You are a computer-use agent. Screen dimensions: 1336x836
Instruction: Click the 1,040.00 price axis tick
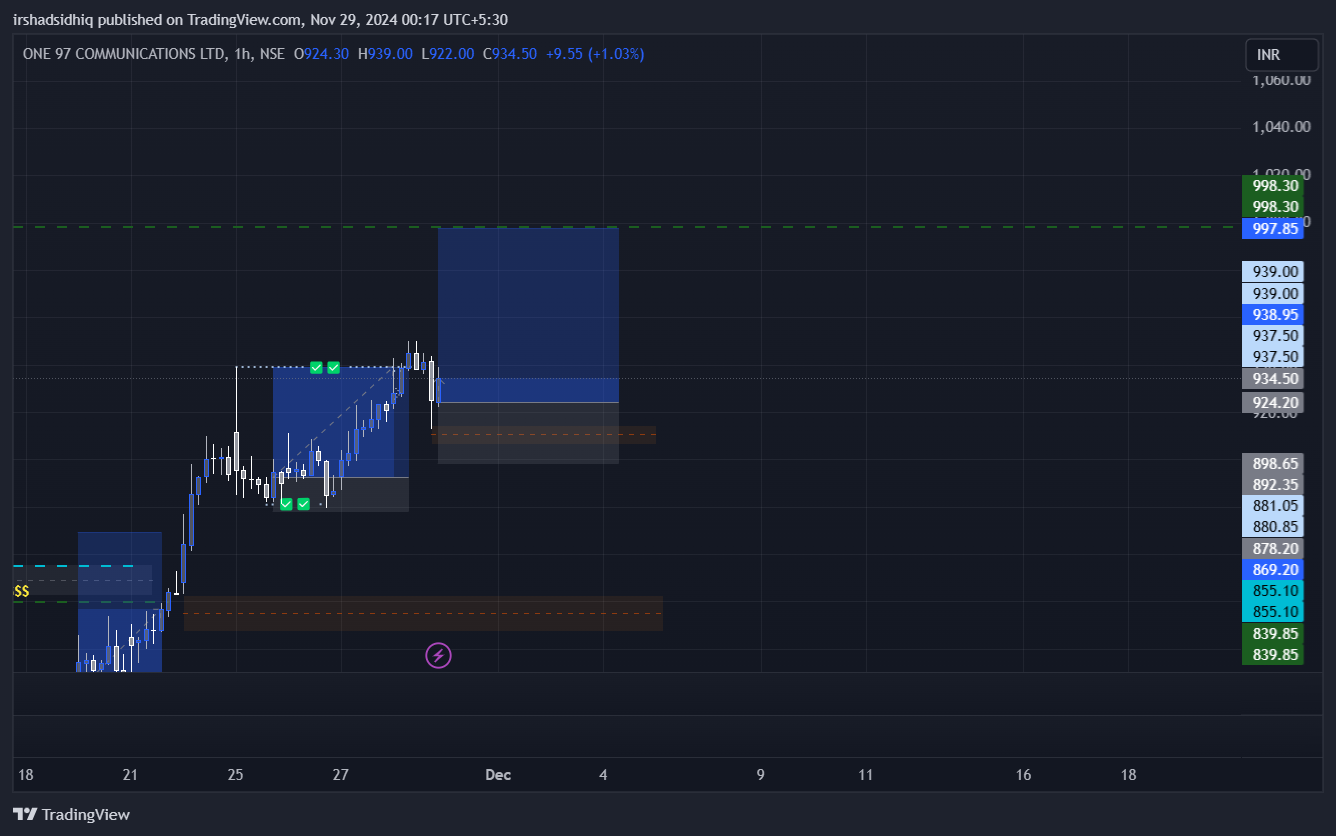[x=1281, y=126]
